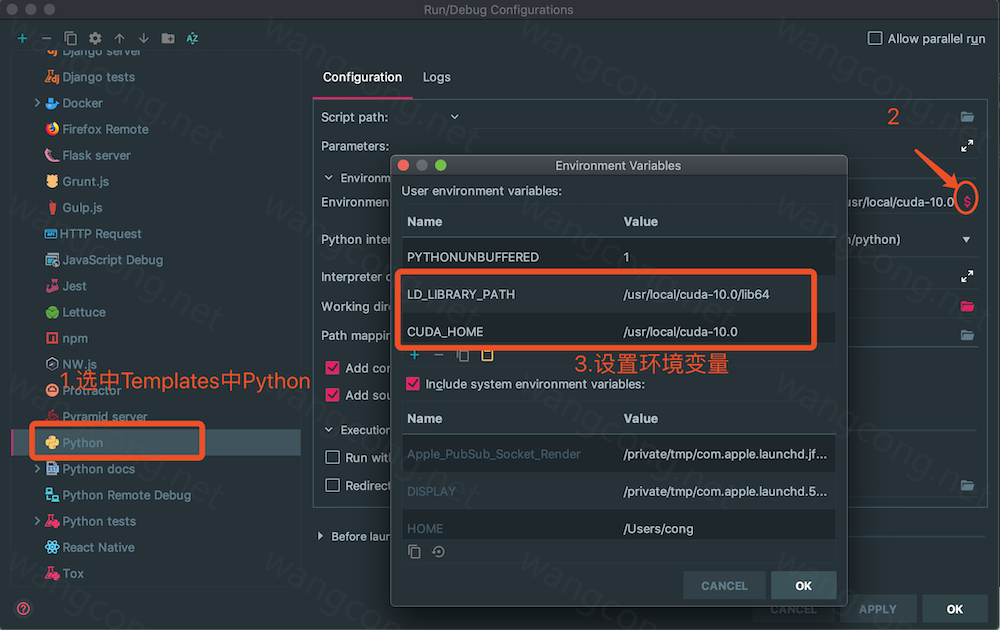1000x630 pixels.
Task: Open environment variables editor icon
Action: (x=967, y=201)
